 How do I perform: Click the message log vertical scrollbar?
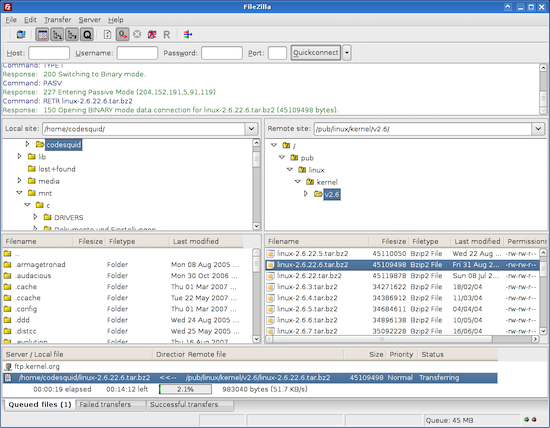tap(543, 89)
